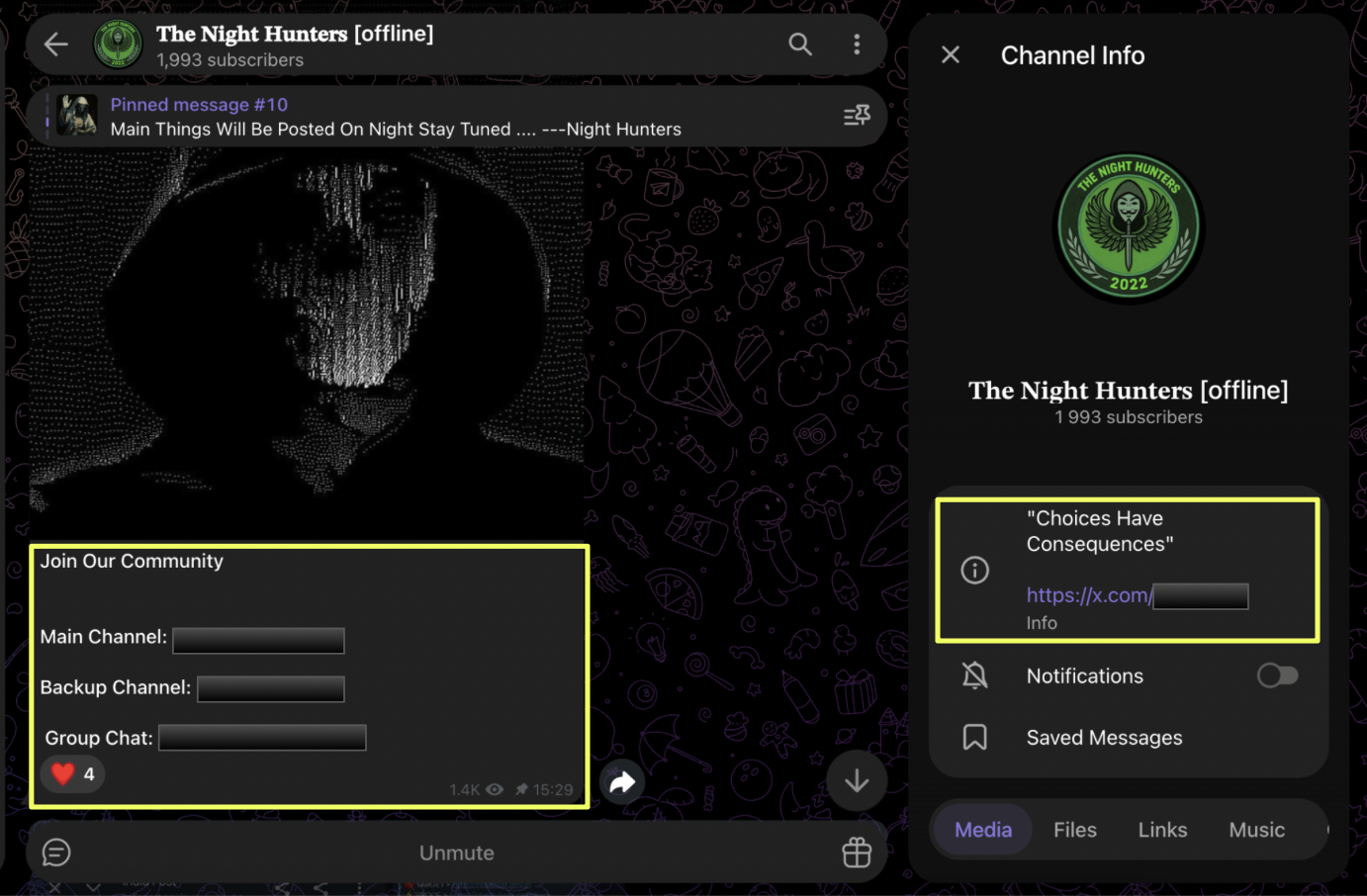
Task: Switch to the Files tab
Action: [x=1075, y=830]
